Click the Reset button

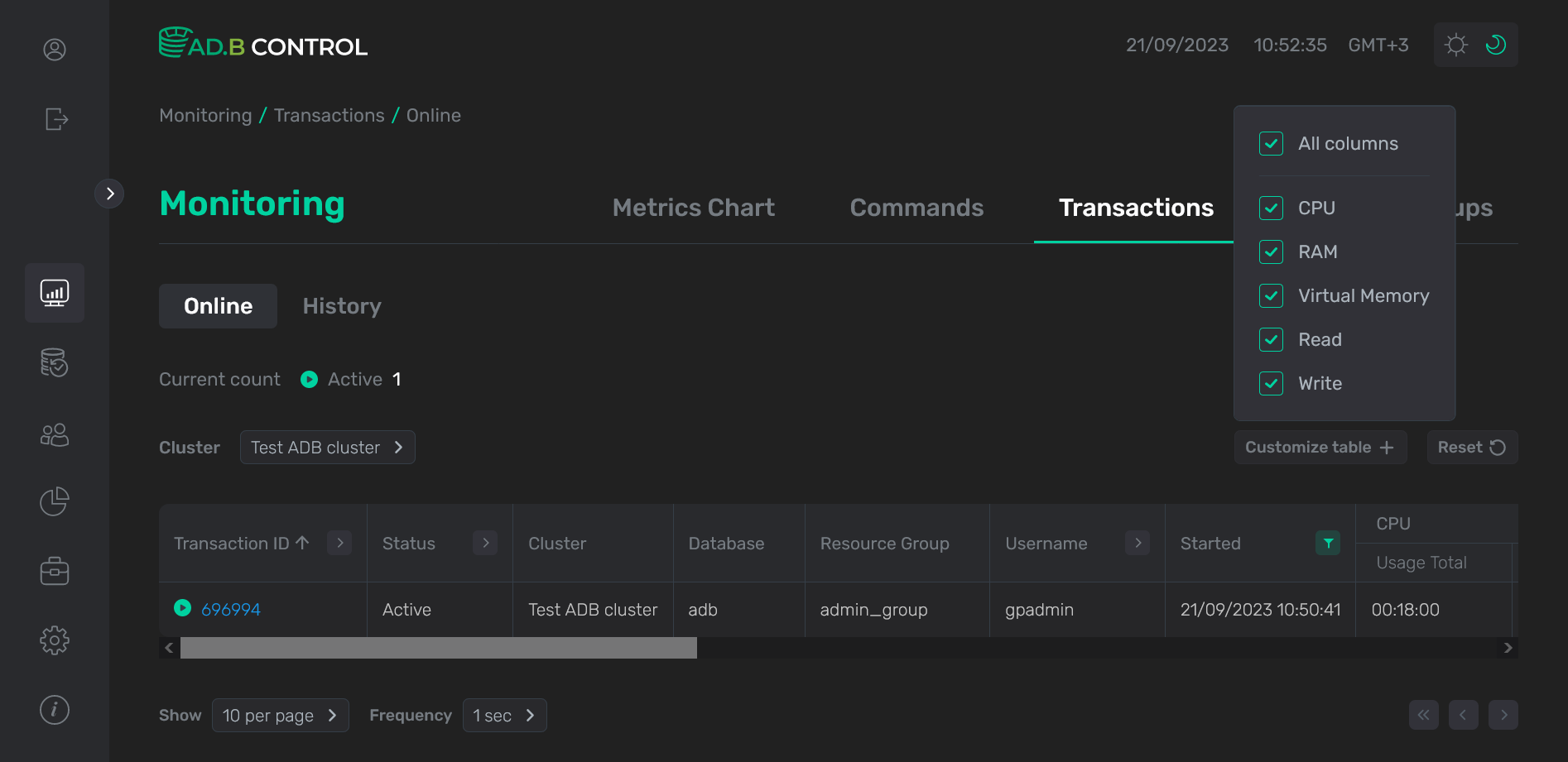tap(1471, 448)
